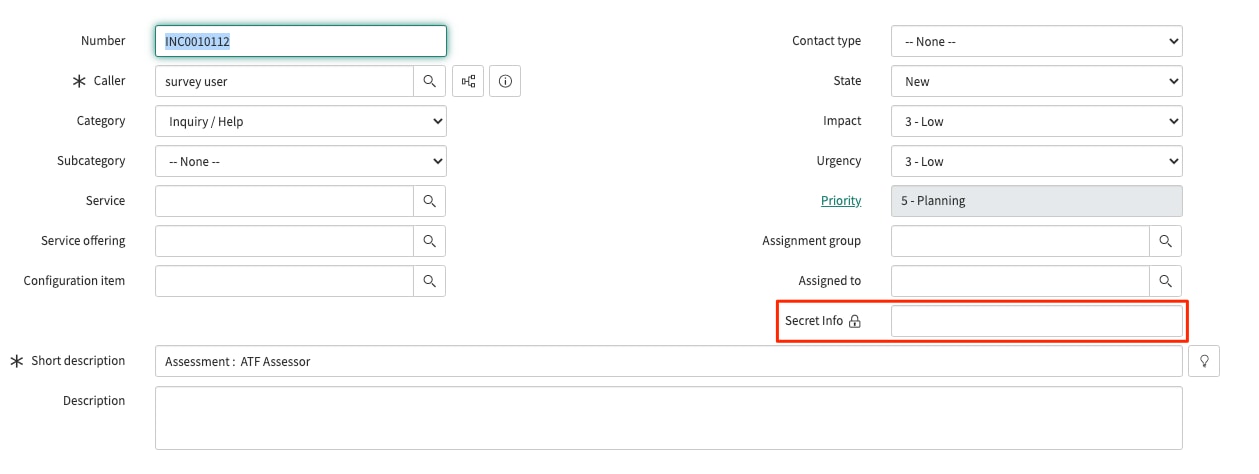Click the lock icon next to Secret Info

tap(854, 322)
